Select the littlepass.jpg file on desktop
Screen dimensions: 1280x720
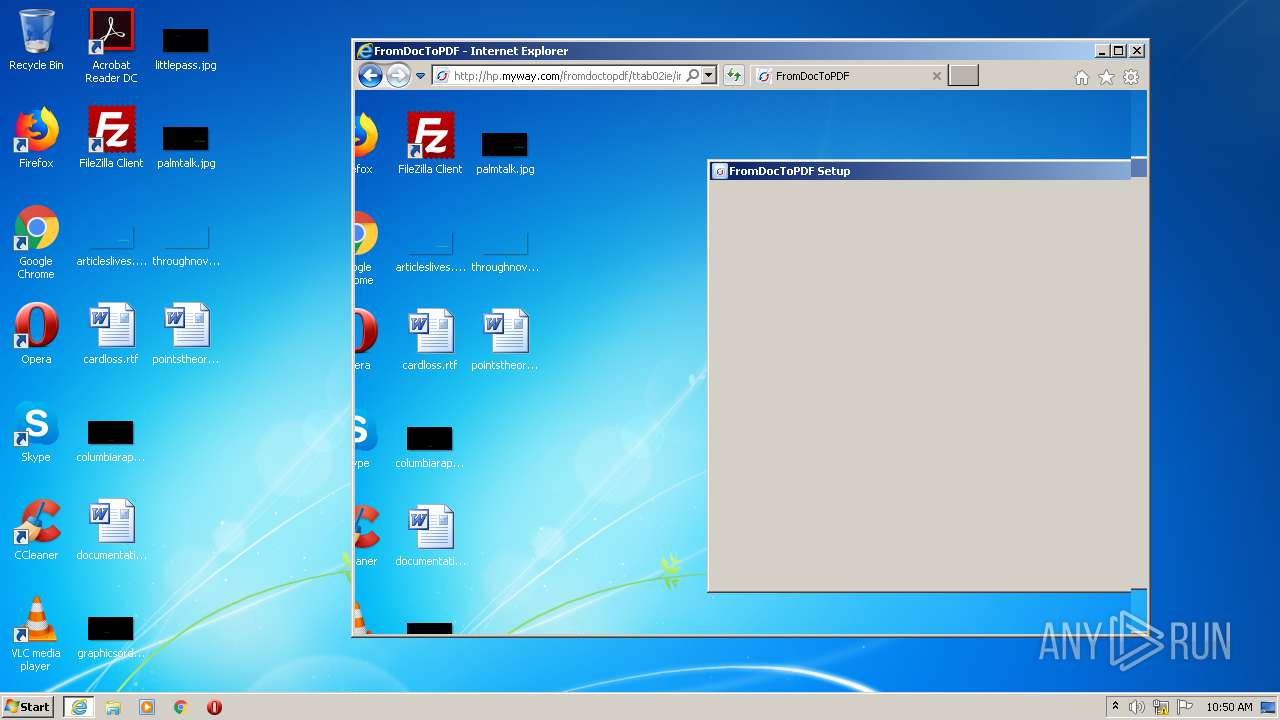coord(186,49)
